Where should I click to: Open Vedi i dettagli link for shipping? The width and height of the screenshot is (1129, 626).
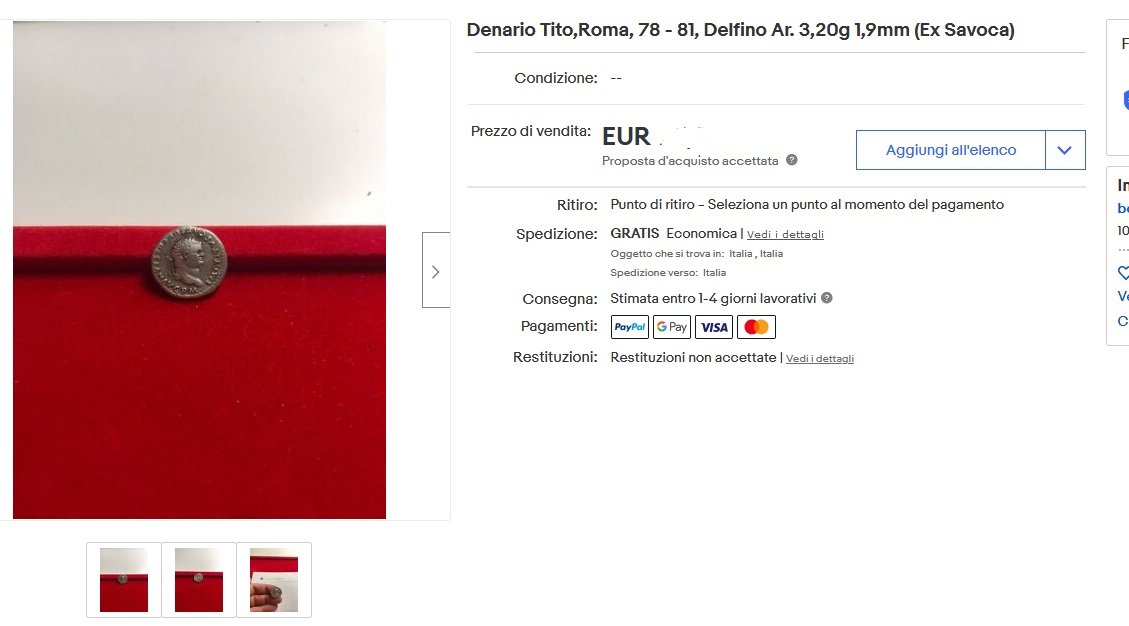click(785, 234)
